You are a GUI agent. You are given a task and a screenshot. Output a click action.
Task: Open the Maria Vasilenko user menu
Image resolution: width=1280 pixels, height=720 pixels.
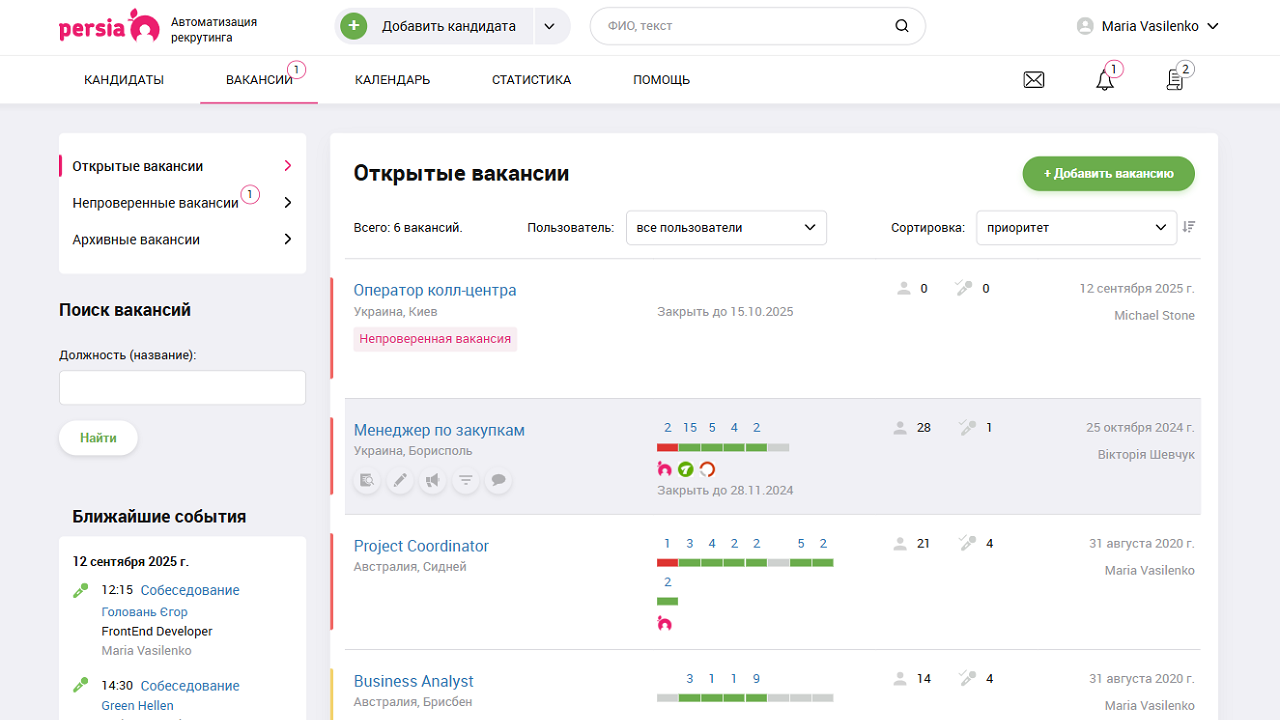click(x=1148, y=27)
